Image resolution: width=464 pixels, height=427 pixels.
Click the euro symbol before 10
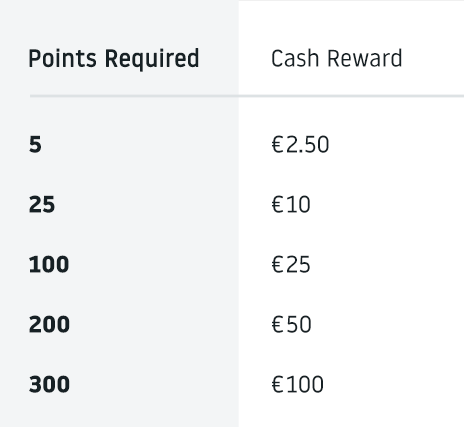(278, 205)
